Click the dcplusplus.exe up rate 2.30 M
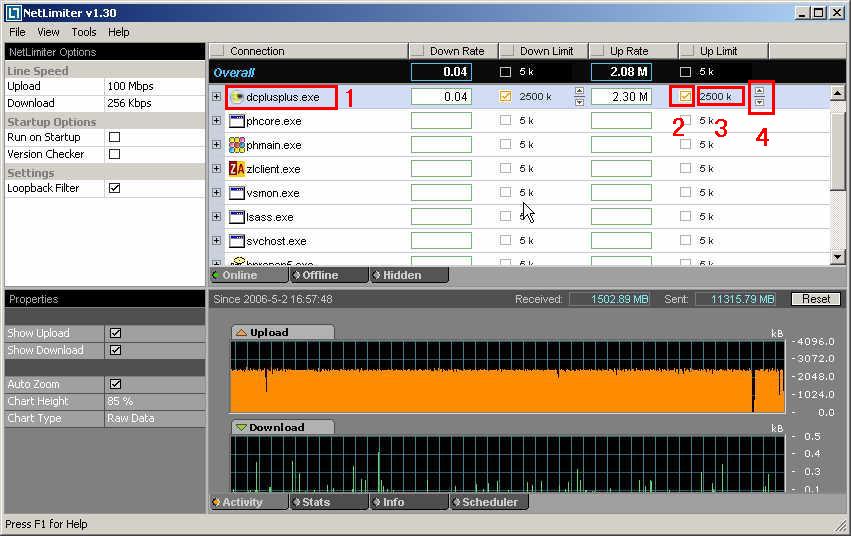 [x=621, y=97]
